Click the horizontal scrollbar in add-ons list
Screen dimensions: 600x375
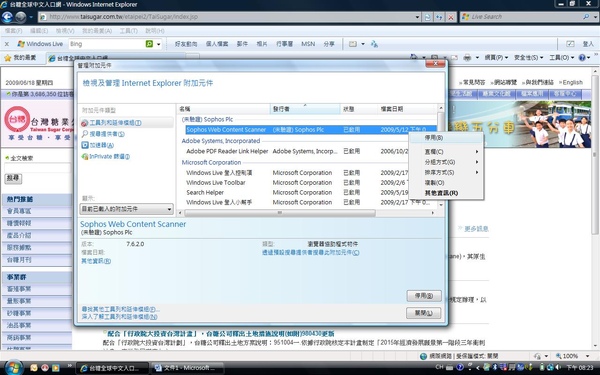click(x=280, y=213)
